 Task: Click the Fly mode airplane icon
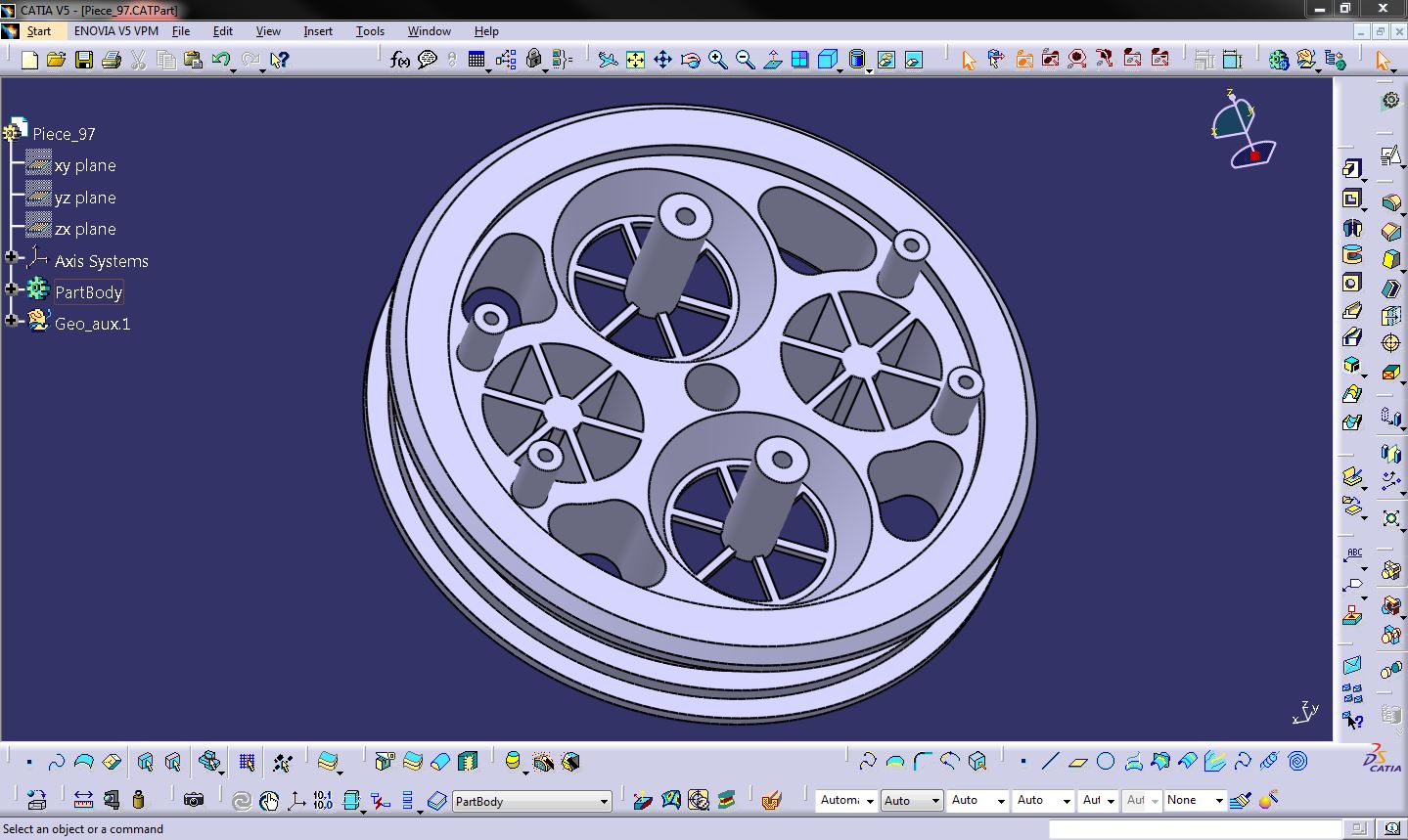click(x=608, y=61)
